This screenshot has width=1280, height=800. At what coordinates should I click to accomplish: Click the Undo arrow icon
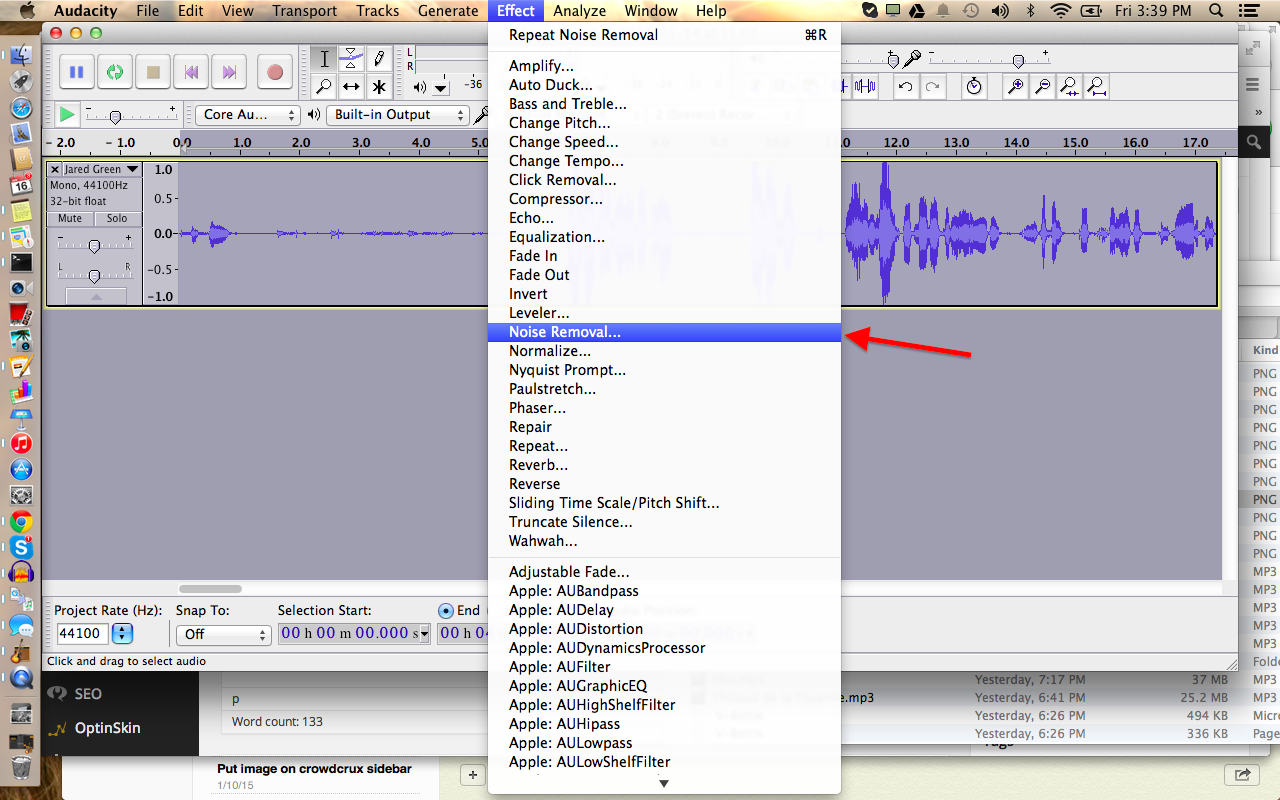(905, 86)
